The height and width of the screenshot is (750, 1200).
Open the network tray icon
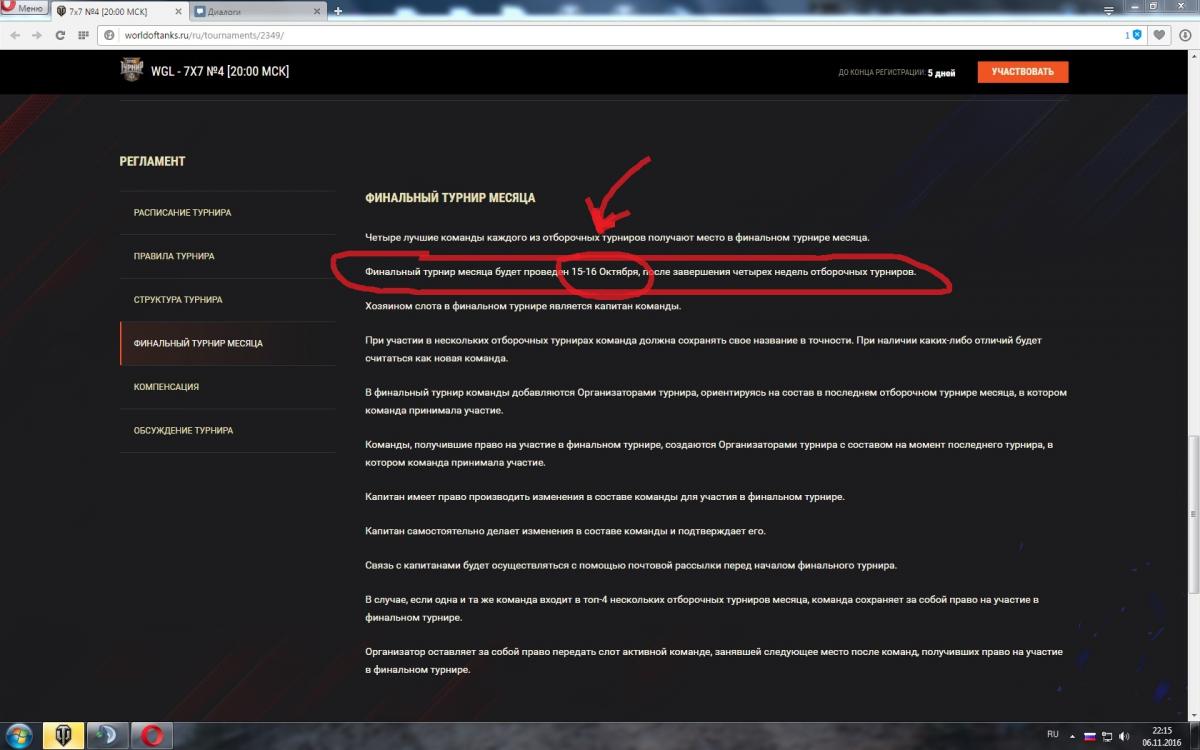tap(1108, 735)
